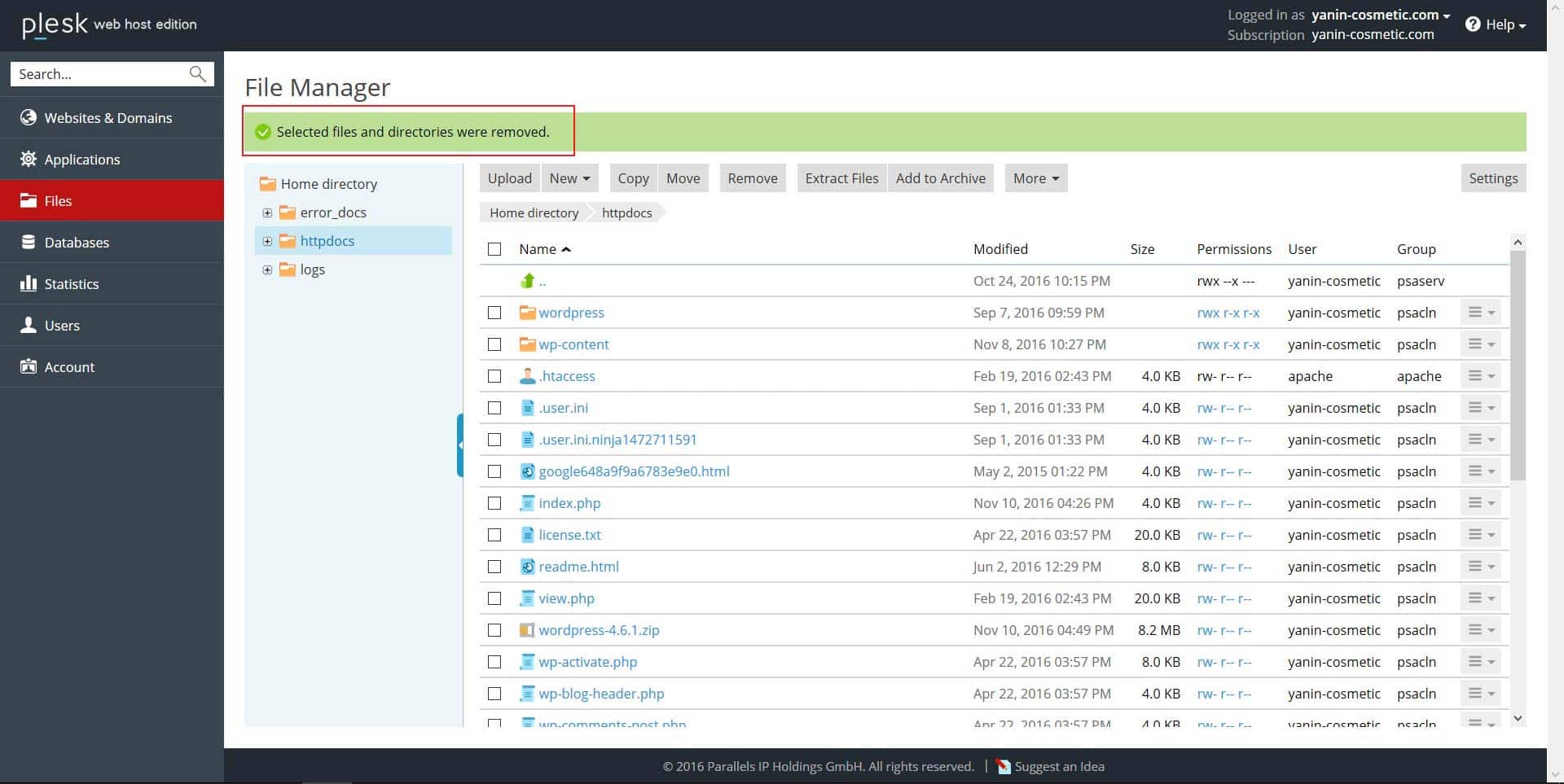Expand the httpdocs tree node
Viewport: 1564px width, 784px height.
click(x=267, y=241)
